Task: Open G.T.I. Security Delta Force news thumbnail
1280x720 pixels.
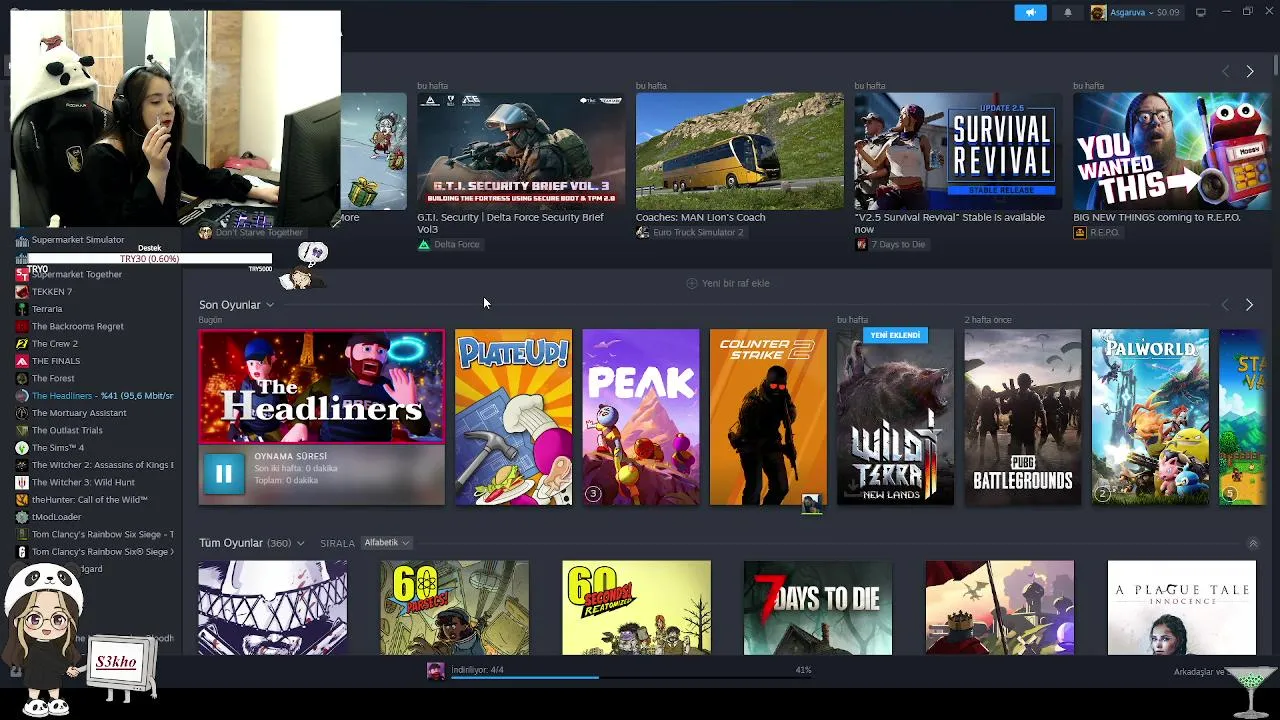Action: 521,151
